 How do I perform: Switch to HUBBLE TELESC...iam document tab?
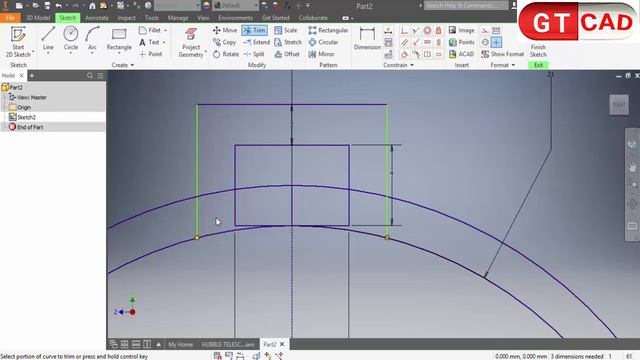pos(228,344)
